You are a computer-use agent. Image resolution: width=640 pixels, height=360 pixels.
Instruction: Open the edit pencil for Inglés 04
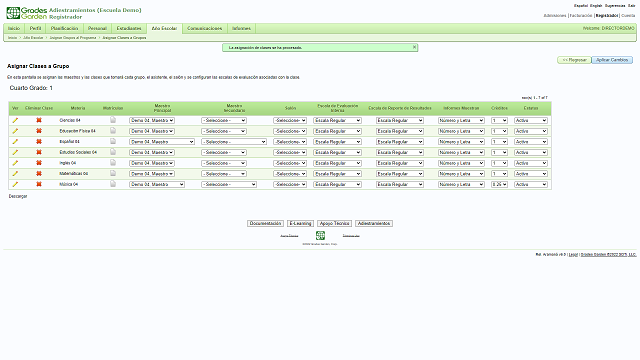[x=15, y=163]
